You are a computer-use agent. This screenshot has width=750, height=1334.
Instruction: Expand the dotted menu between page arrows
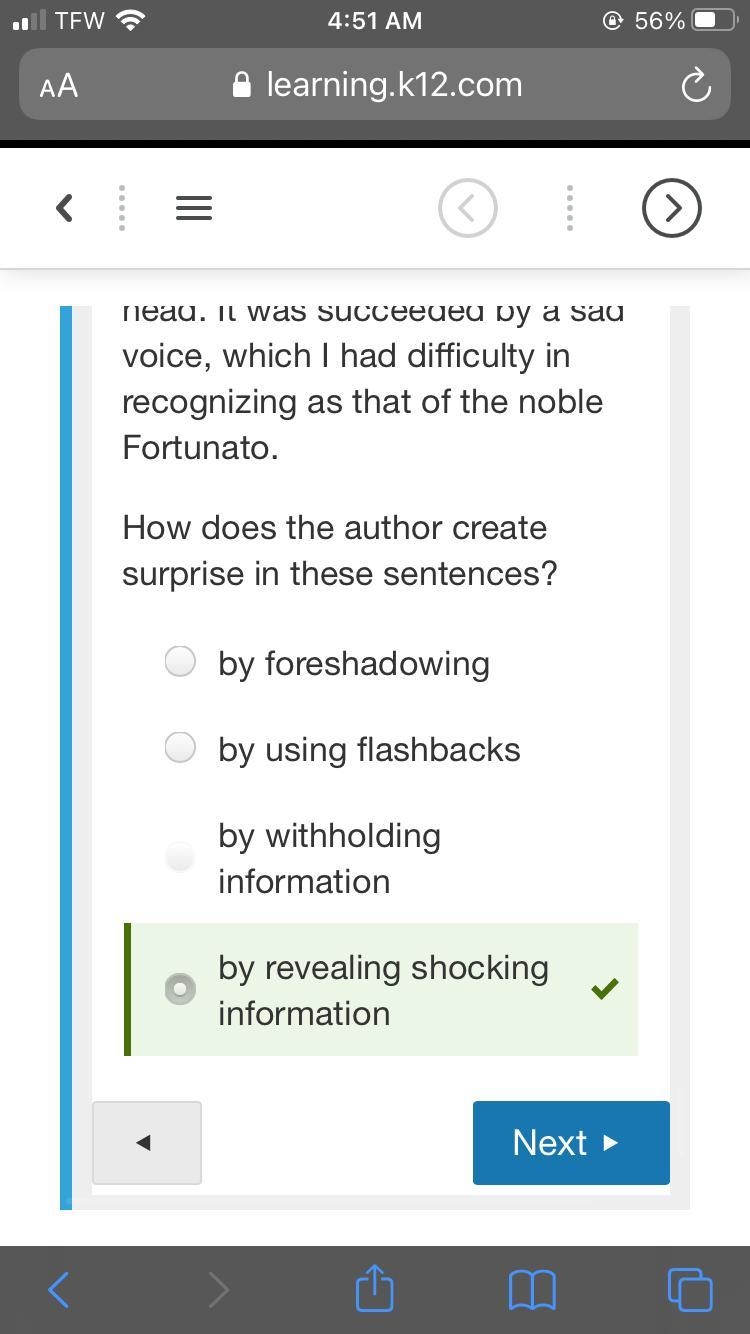pyautogui.click(x=570, y=208)
